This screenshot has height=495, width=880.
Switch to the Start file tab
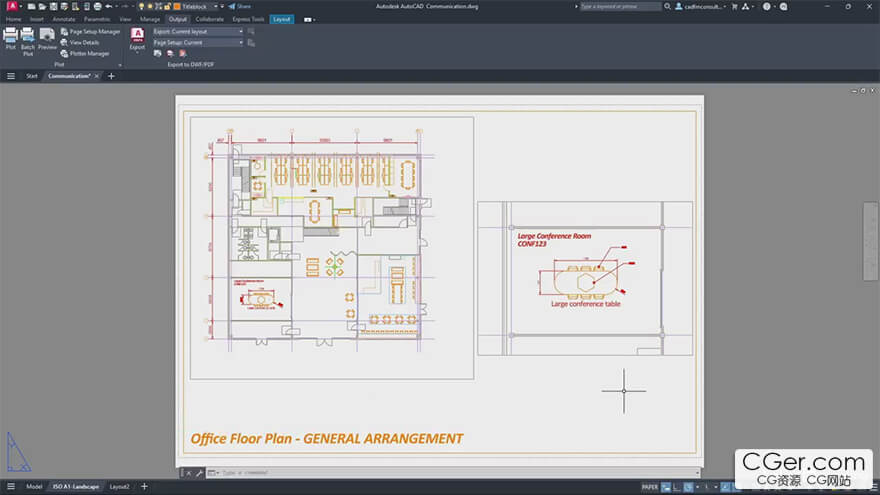click(32, 76)
